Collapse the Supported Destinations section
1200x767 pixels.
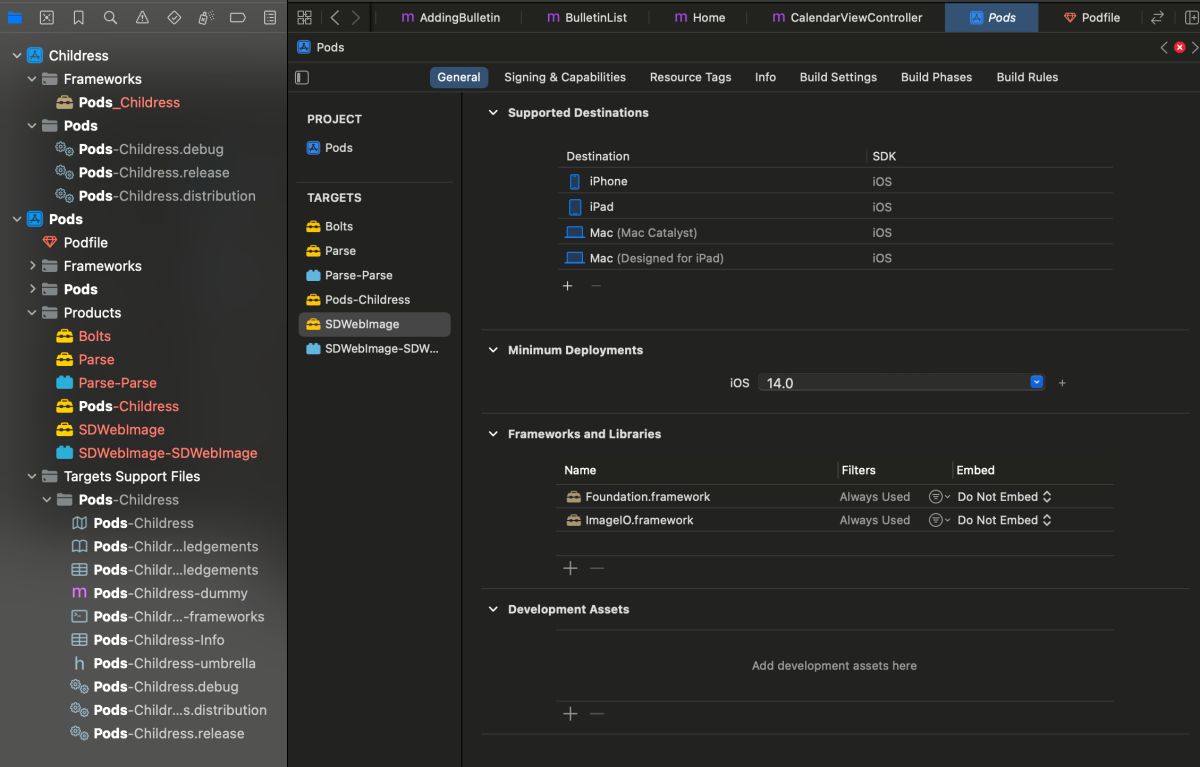[492, 113]
